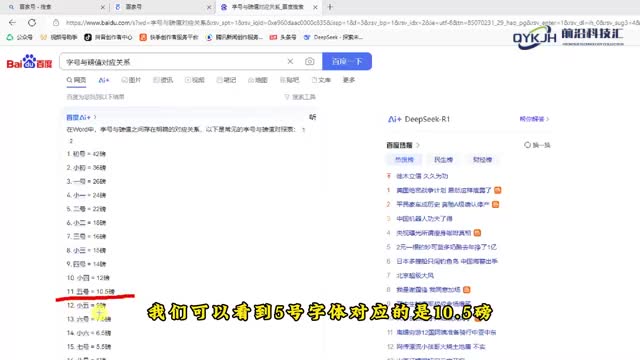Open the link at right of DeepSeek-R1
The width and height of the screenshot is (640, 360).
coord(534,119)
